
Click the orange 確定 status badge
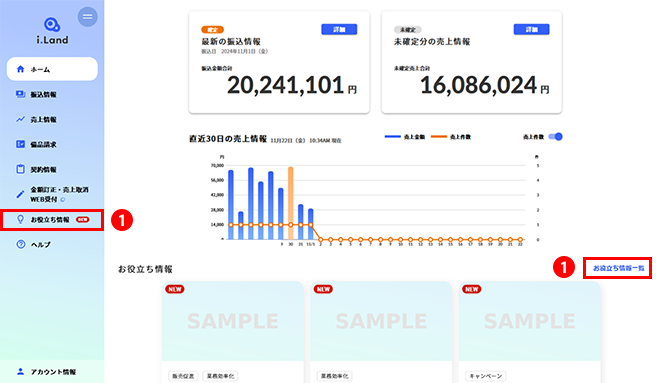(x=212, y=29)
